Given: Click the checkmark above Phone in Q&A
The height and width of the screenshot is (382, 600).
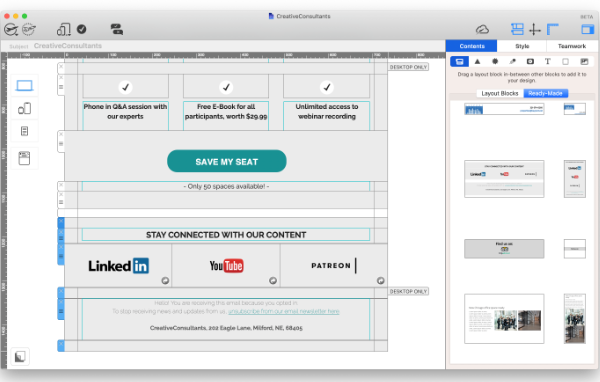Looking at the screenshot, I should (125, 87).
